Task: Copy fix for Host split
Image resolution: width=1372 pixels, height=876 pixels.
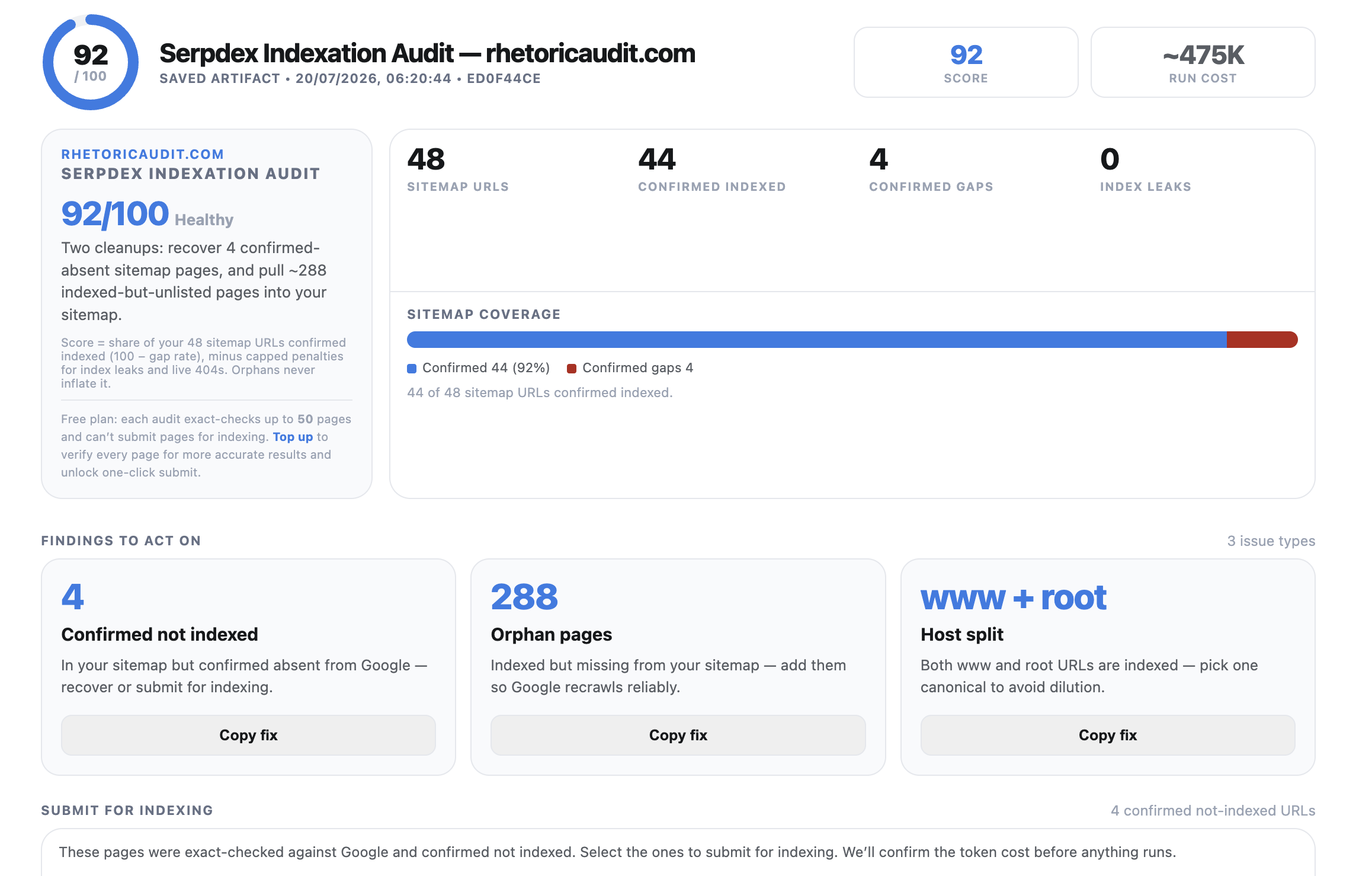Action: coord(1107,735)
